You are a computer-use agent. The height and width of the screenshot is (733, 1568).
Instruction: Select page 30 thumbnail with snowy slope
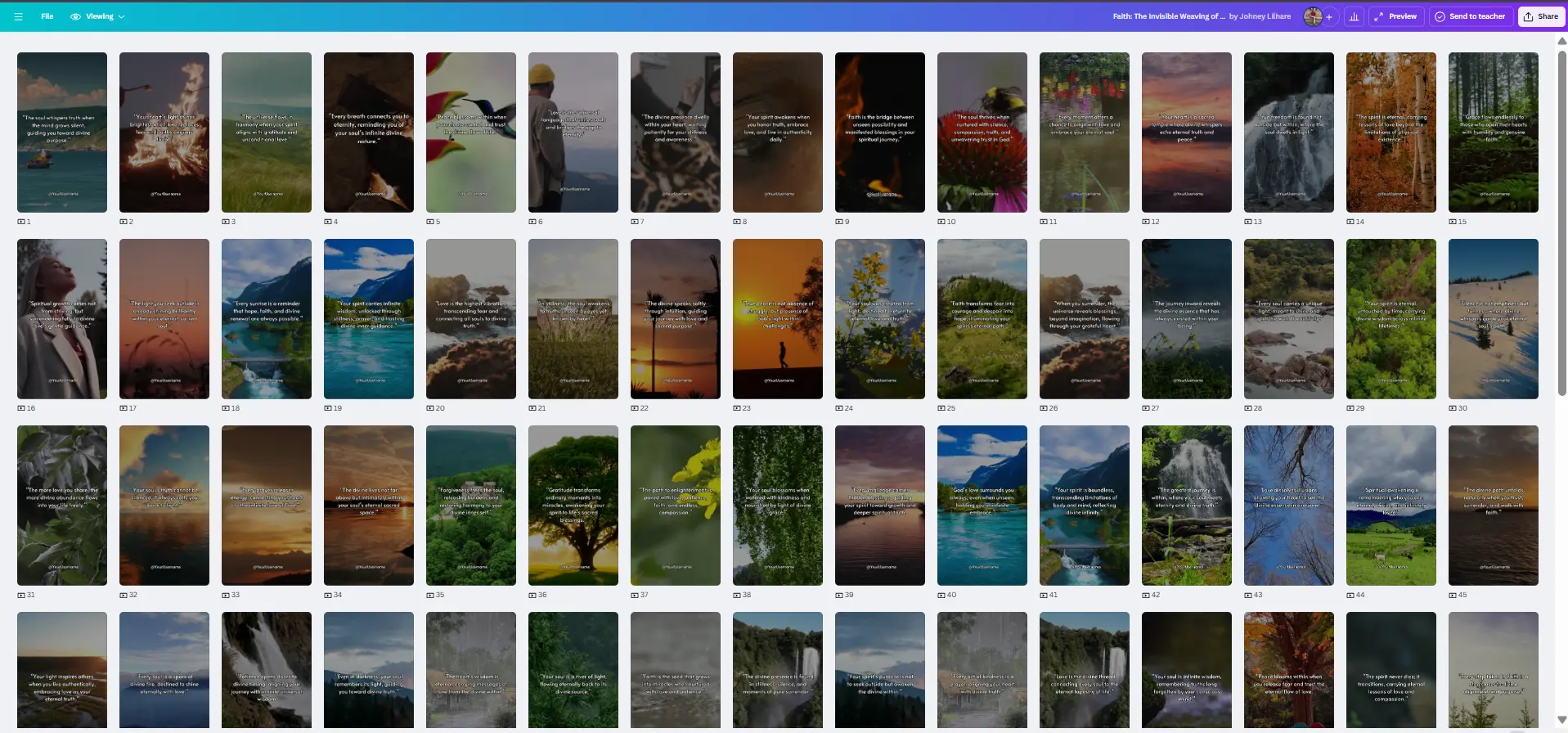tap(1494, 319)
